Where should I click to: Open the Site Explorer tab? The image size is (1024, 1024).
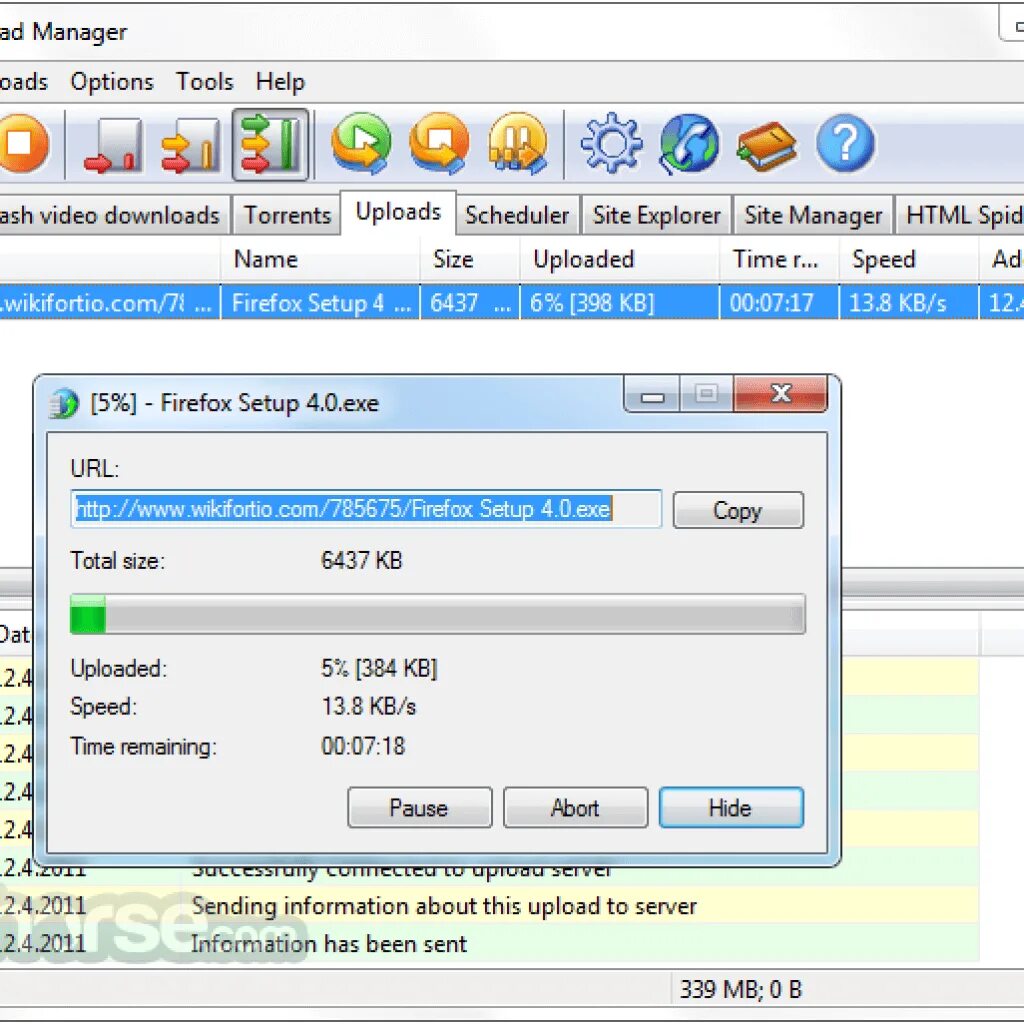pyautogui.click(x=656, y=215)
